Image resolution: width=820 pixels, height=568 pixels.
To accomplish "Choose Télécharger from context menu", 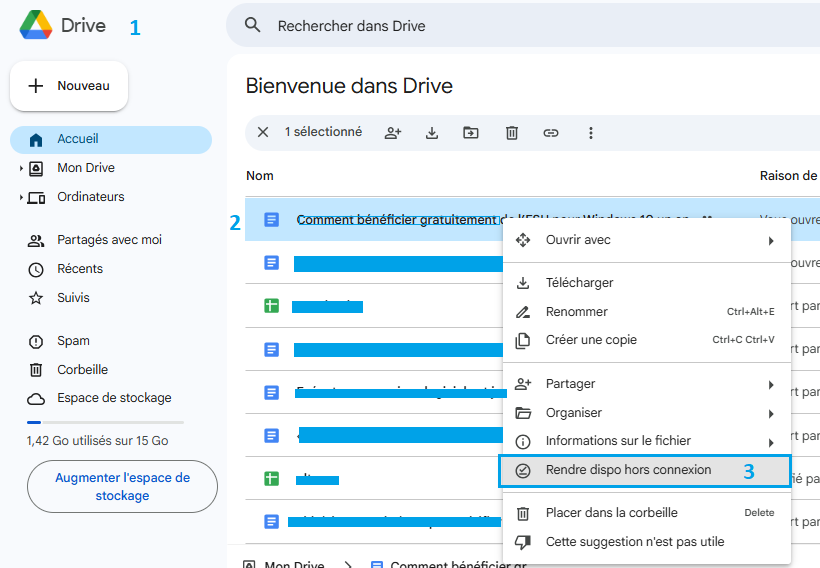I will point(579,283).
